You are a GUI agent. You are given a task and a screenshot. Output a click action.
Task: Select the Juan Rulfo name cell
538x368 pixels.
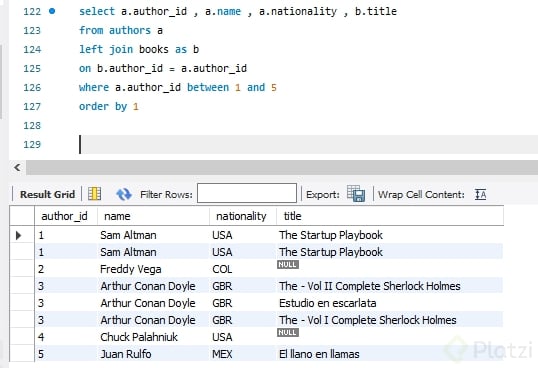(x=153, y=354)
